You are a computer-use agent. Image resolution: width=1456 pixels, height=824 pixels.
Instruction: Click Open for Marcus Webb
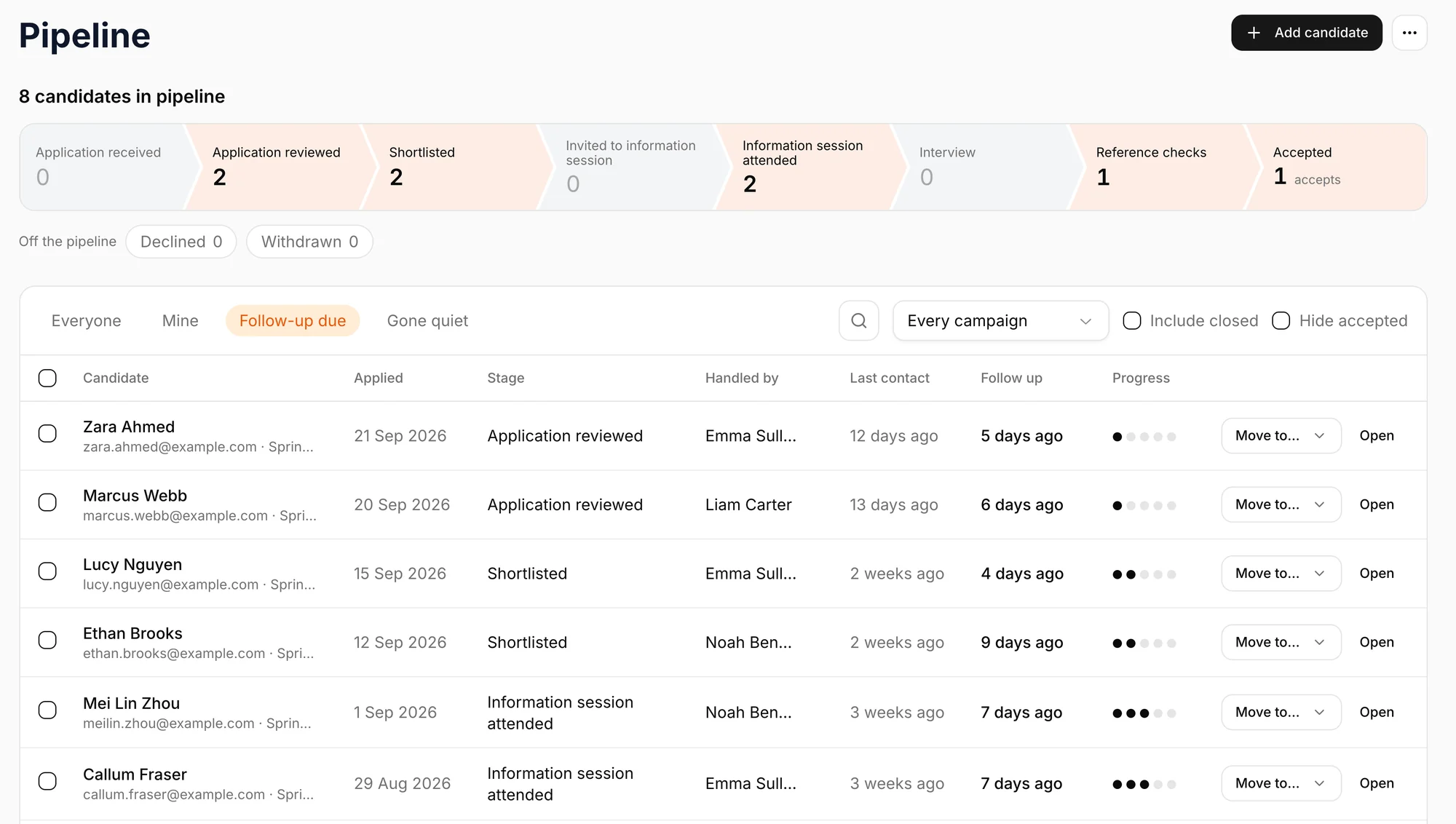tap(1377, 504)
